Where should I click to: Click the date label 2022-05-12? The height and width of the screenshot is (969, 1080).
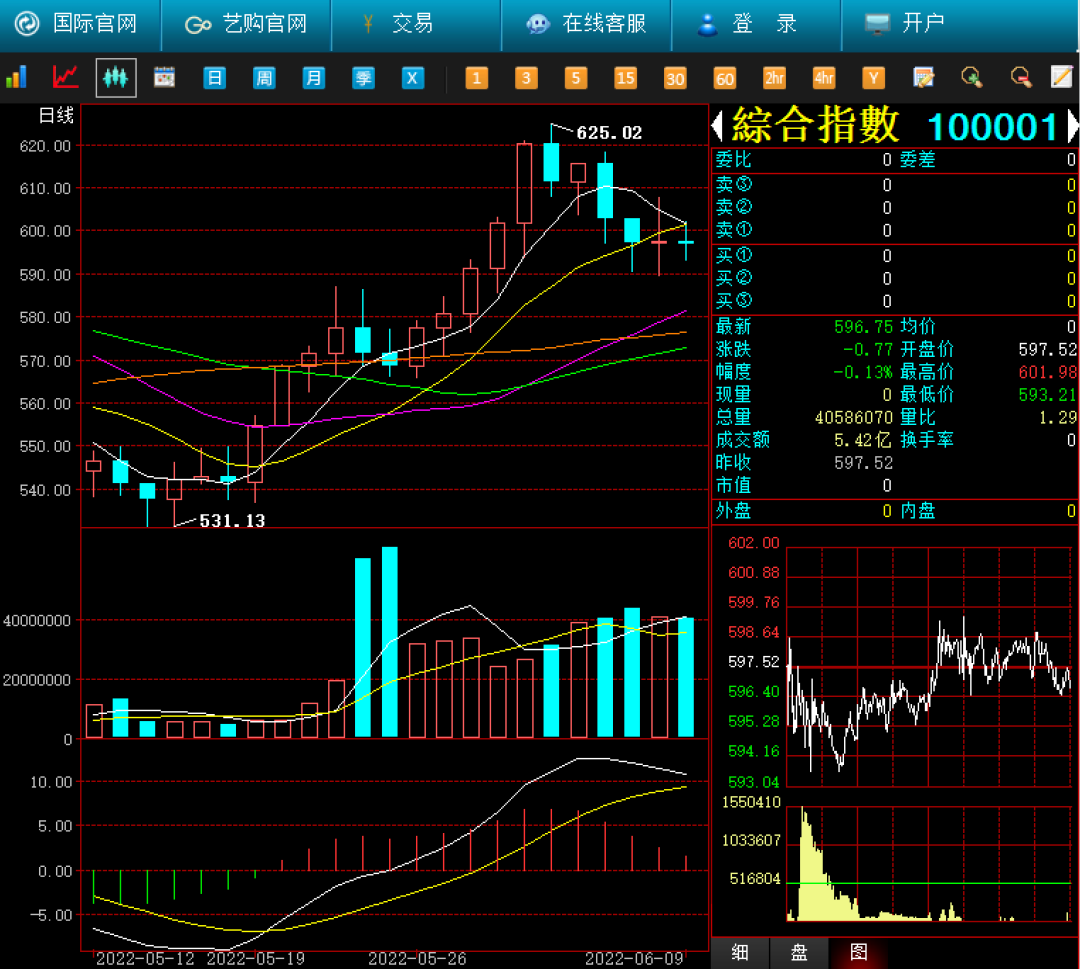(x=145, y=959)
